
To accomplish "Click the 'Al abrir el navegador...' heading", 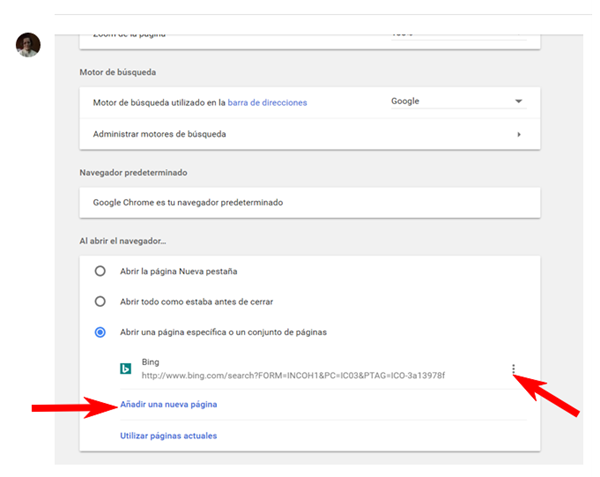I will (x=130, y=241).
